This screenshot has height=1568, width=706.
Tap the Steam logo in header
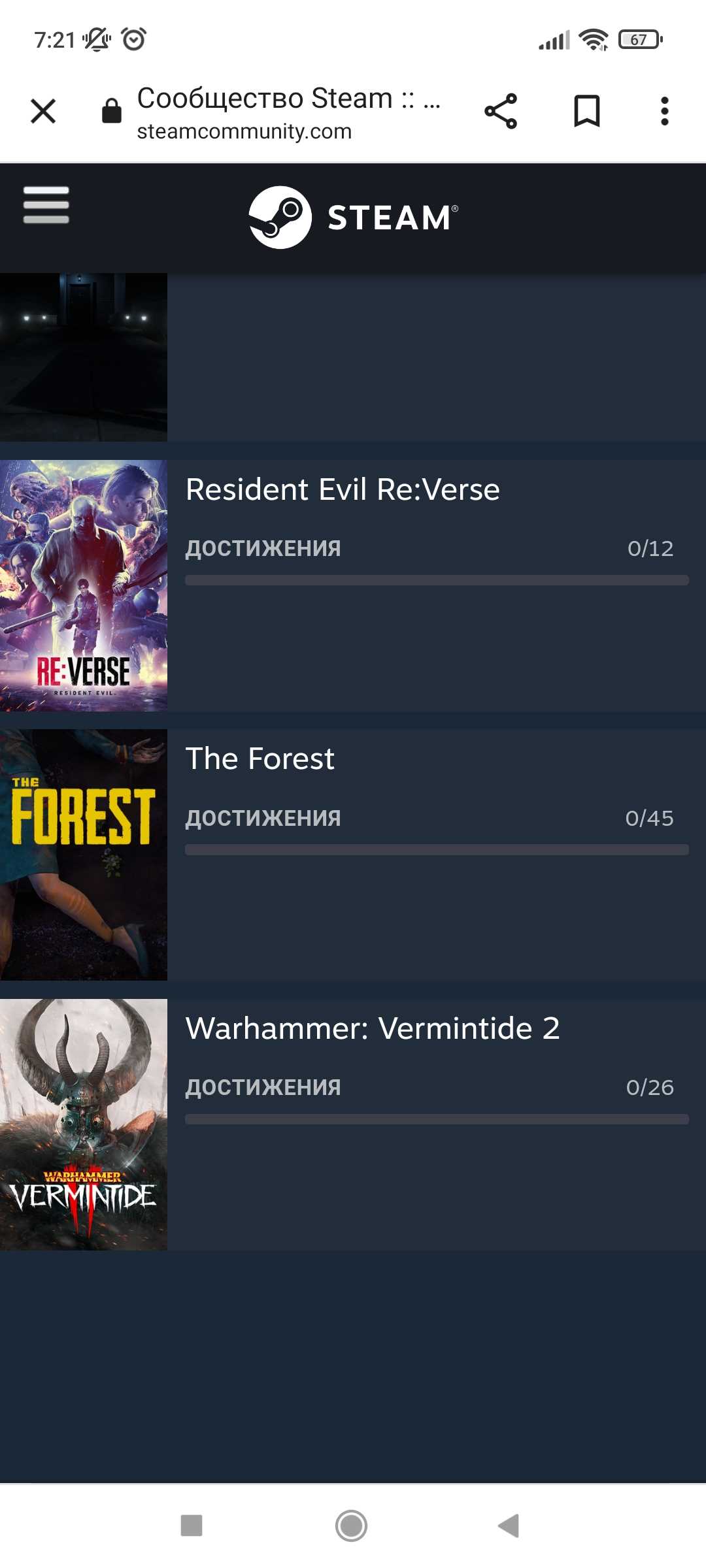(353, 218)
